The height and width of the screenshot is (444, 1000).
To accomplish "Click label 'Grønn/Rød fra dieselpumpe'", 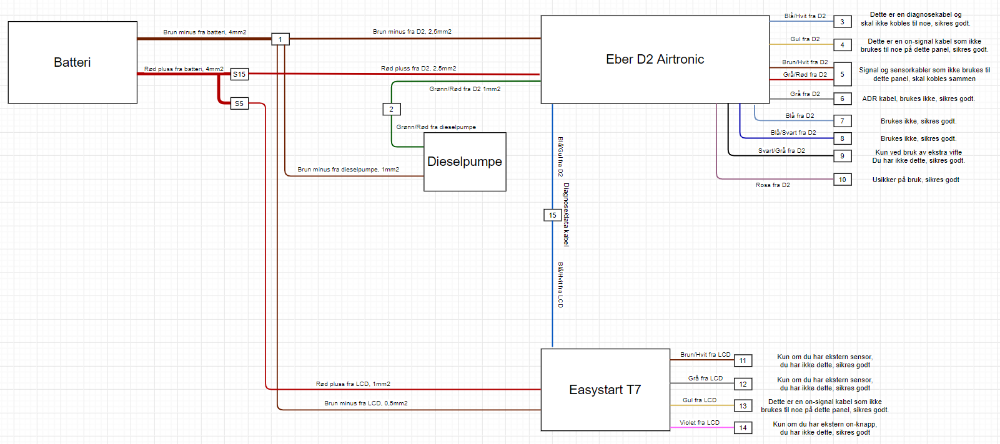I will point(436,127).
